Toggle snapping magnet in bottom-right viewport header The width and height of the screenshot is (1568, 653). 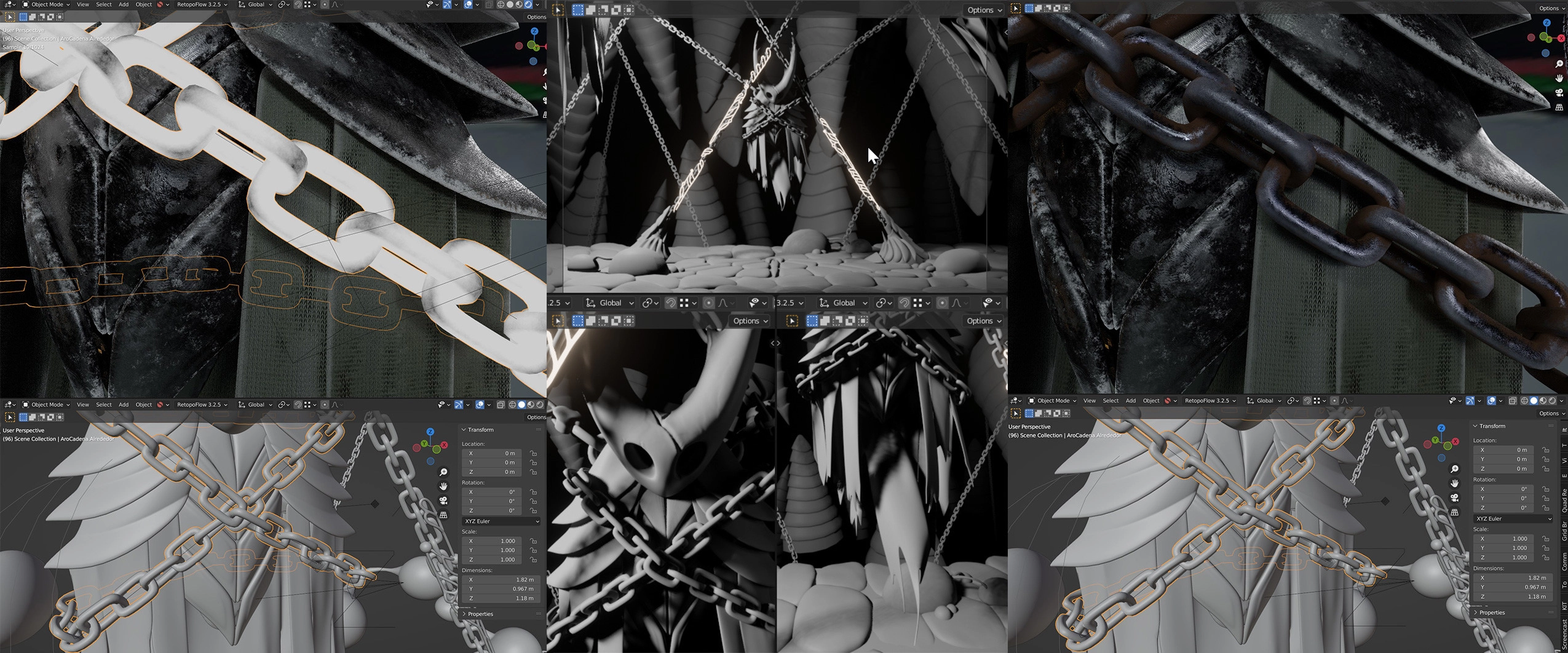point(1307,401)
